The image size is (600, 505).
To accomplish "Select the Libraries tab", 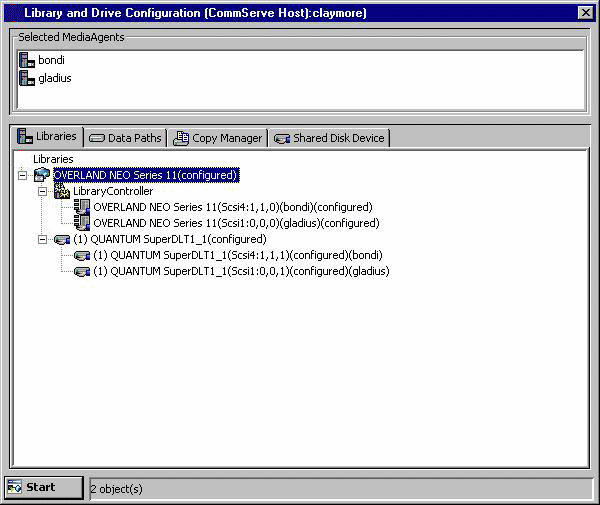I will 47,137.
